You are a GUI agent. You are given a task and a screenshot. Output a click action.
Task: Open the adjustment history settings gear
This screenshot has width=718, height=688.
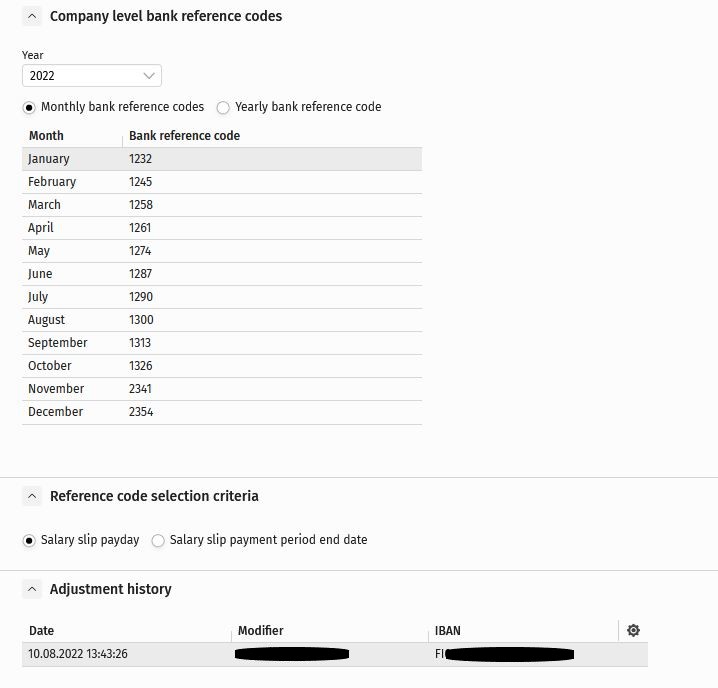tap(633, 630)
